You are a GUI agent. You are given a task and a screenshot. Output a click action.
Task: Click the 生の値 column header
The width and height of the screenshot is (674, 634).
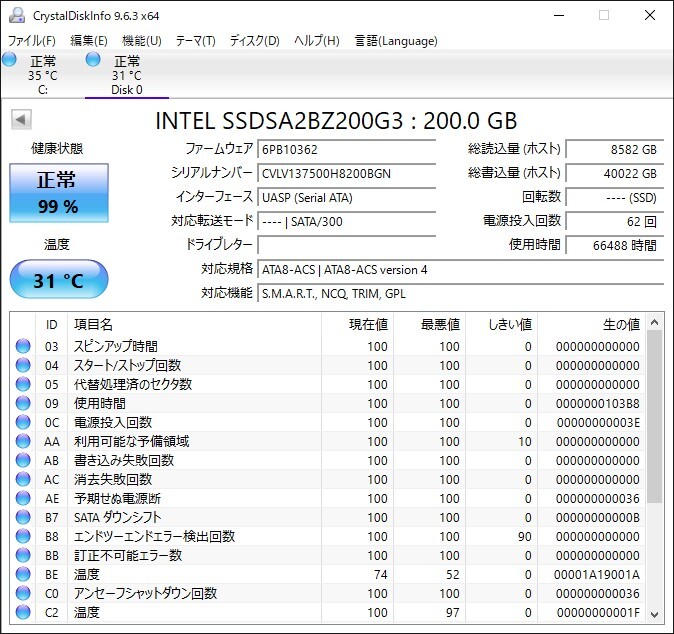tap(620, 325)
